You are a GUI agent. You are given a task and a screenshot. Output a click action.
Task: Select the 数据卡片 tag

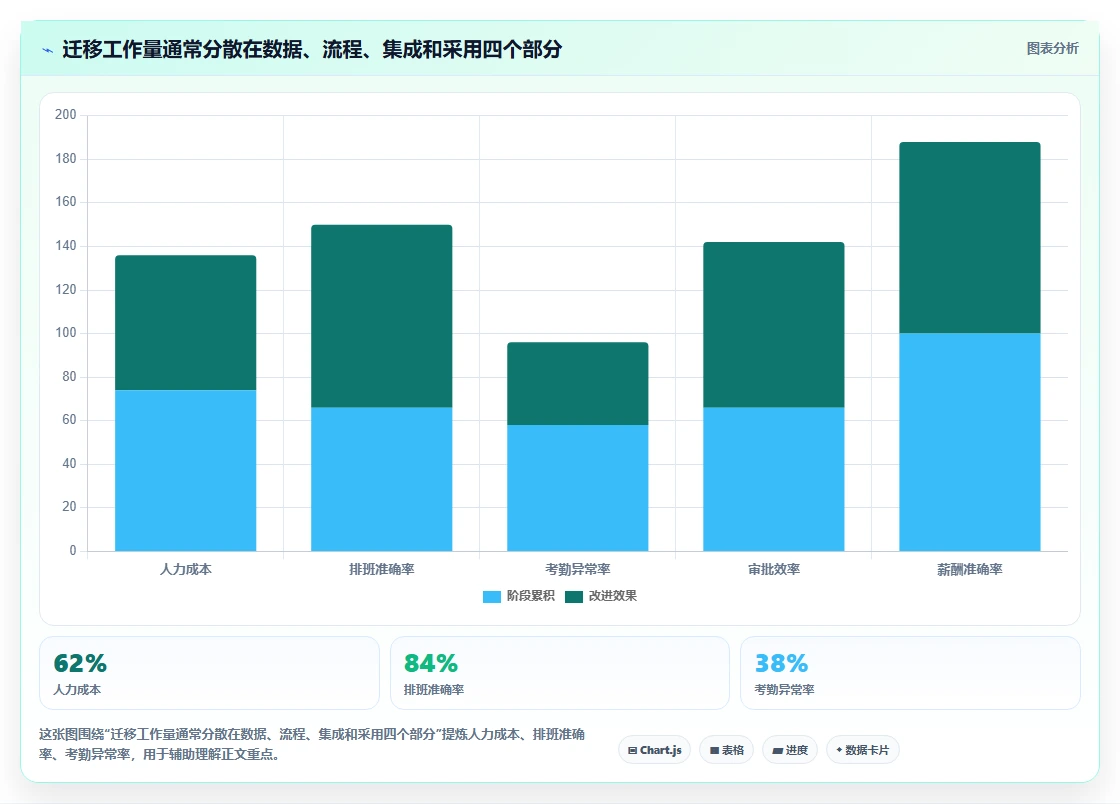point(863,750)
